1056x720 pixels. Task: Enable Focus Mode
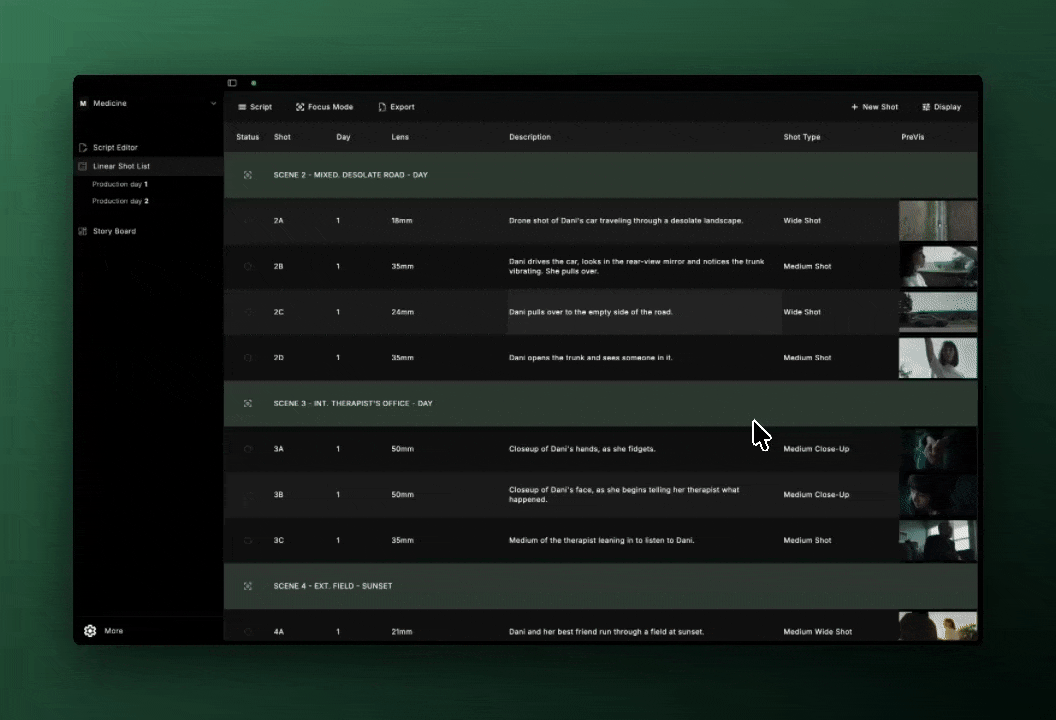click(324, 107)
